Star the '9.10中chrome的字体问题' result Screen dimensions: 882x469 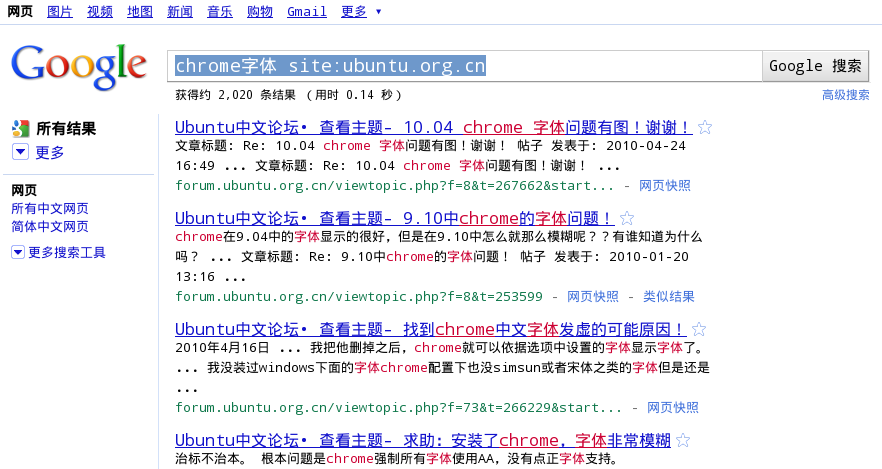[627, 218]
